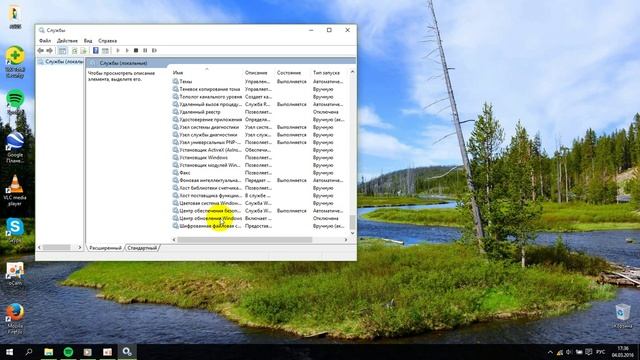Click the Windows Start button
This screenshot has height=360, width=640.
pos(9,352)
